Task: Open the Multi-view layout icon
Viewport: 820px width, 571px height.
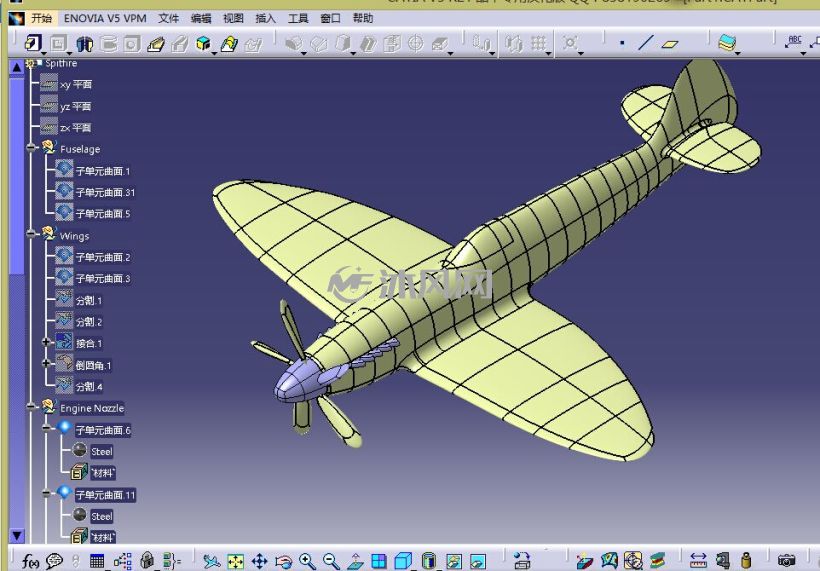Action: (x=379, y=561)
